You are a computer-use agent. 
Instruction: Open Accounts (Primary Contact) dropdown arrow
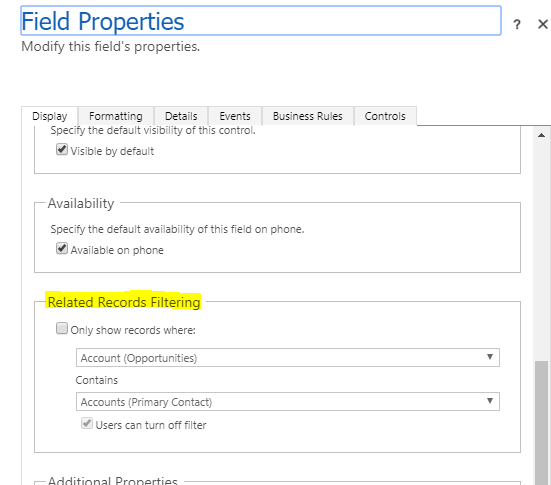(x=490, y=401)
